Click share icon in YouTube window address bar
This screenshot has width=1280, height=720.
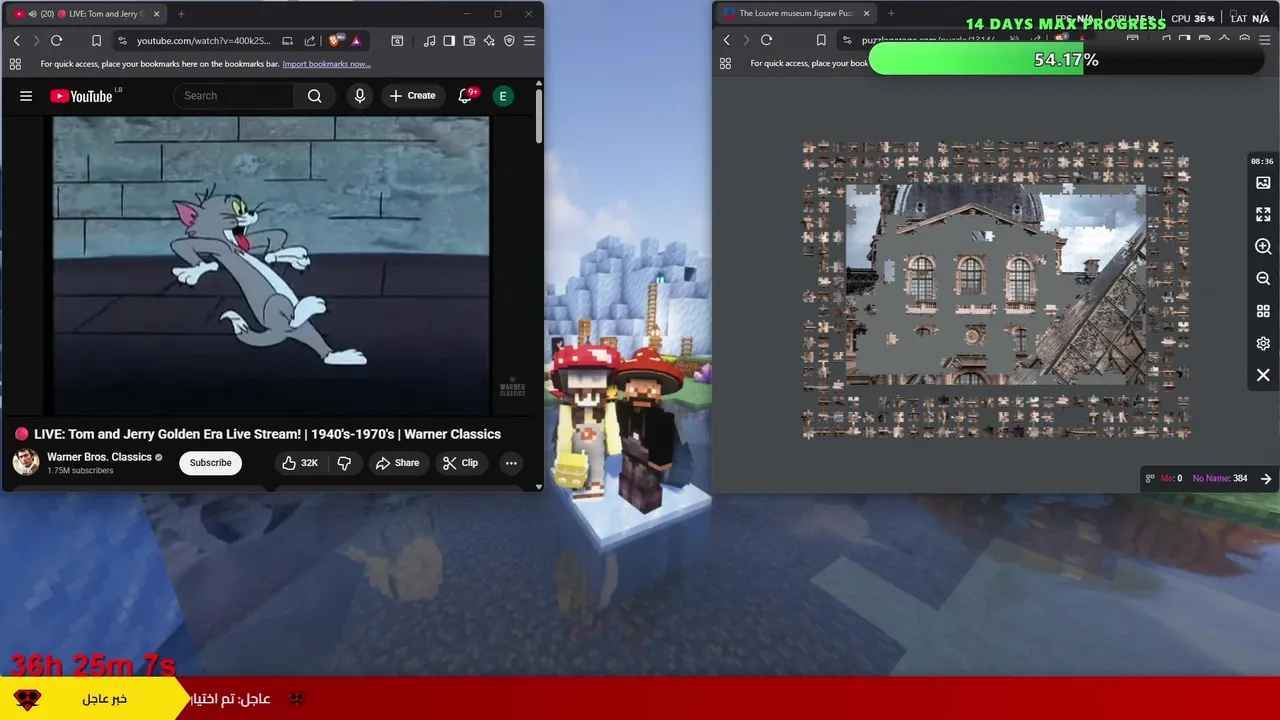tap(309, 41)
